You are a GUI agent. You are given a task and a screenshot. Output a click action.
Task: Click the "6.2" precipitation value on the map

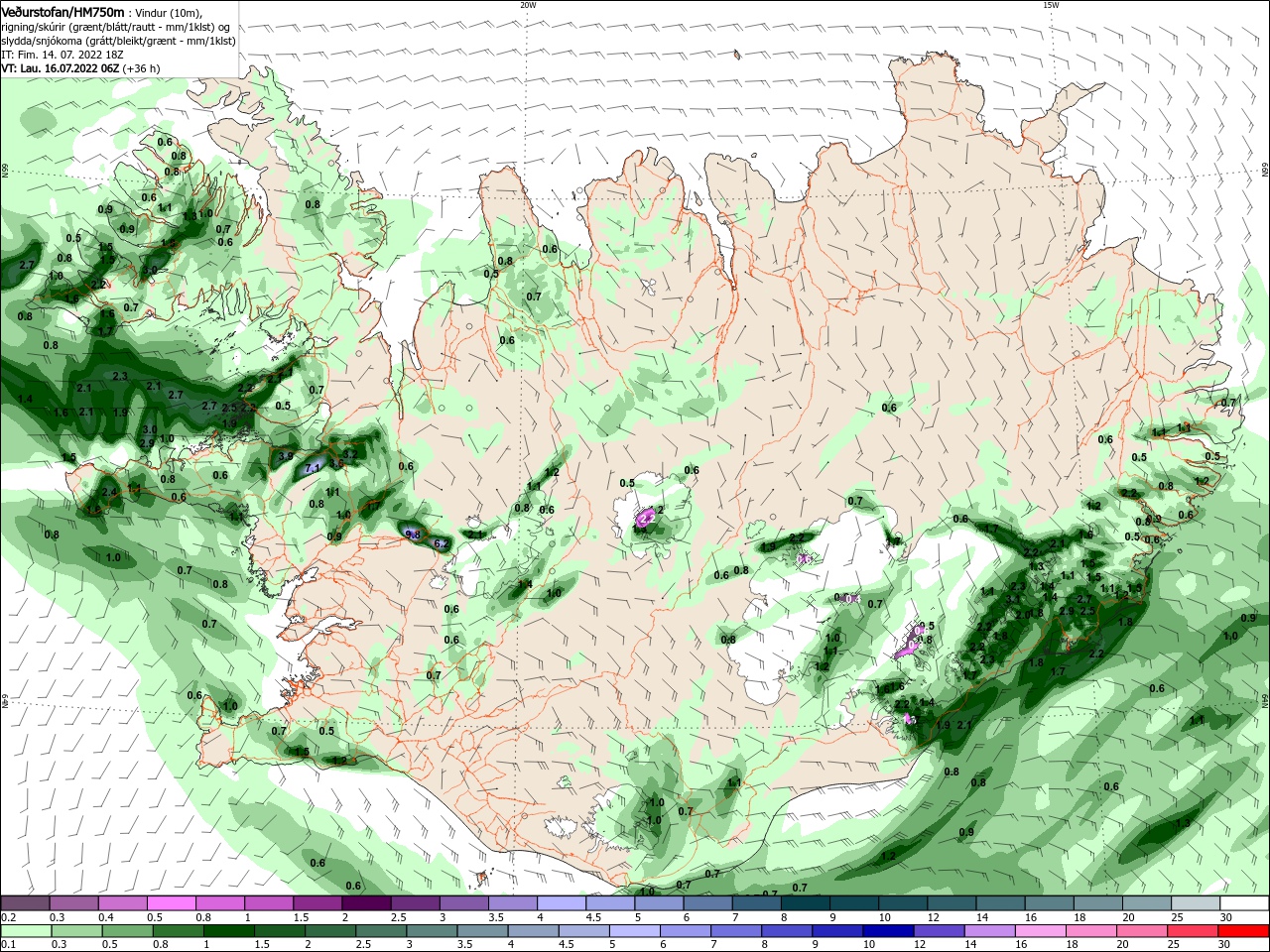click(x=442, y=544)
